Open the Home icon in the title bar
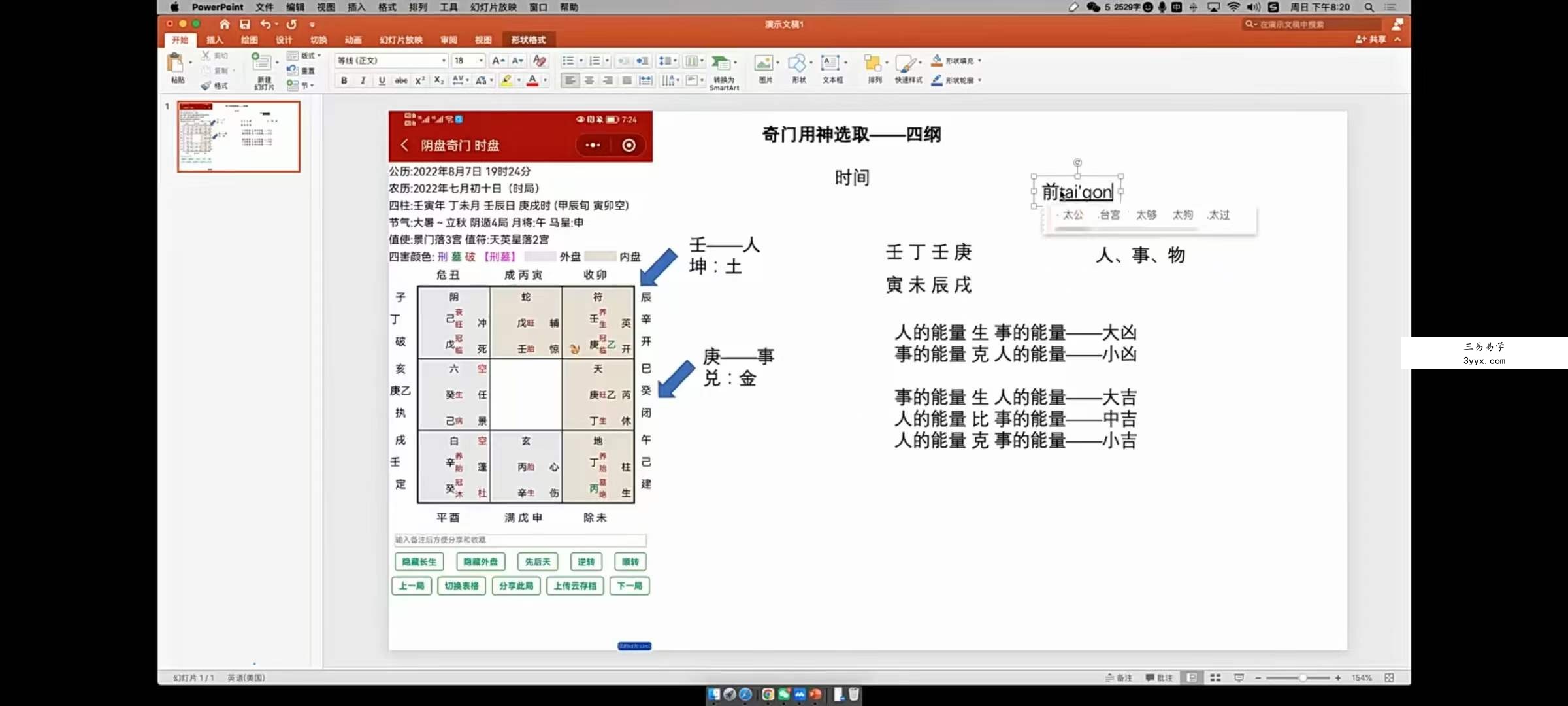 [224, 24]
